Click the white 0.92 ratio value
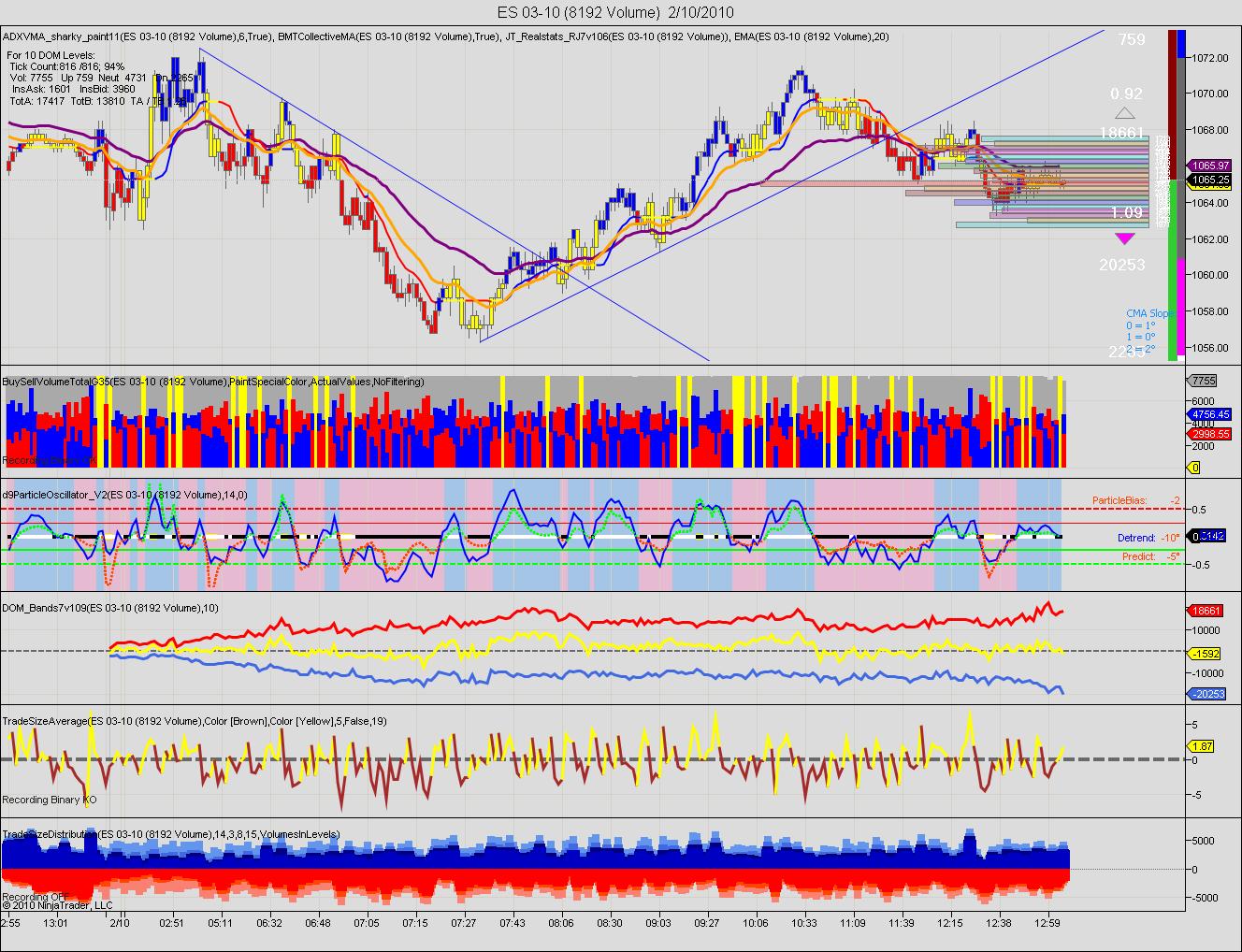 pyautogui.click(x=1126, y=94)
